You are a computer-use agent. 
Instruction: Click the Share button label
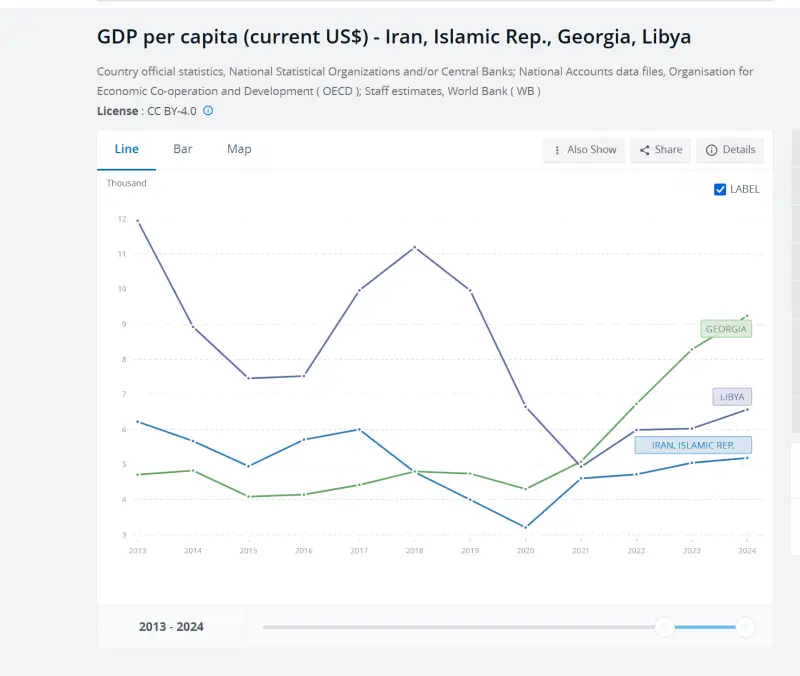pos(669,150)
